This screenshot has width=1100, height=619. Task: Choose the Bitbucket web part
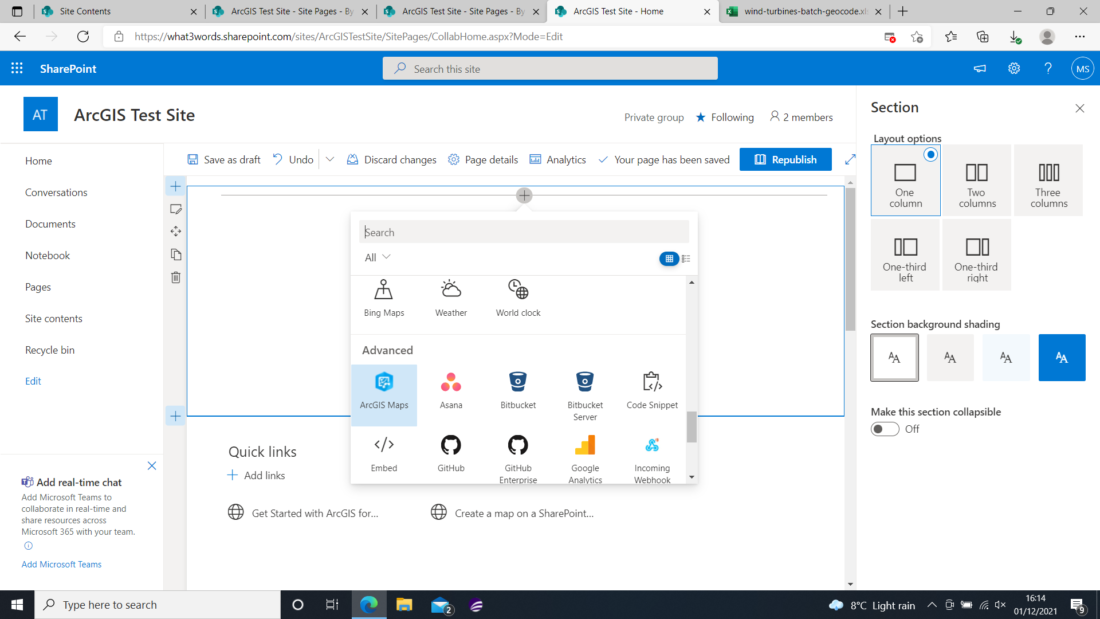coord(518,391)
